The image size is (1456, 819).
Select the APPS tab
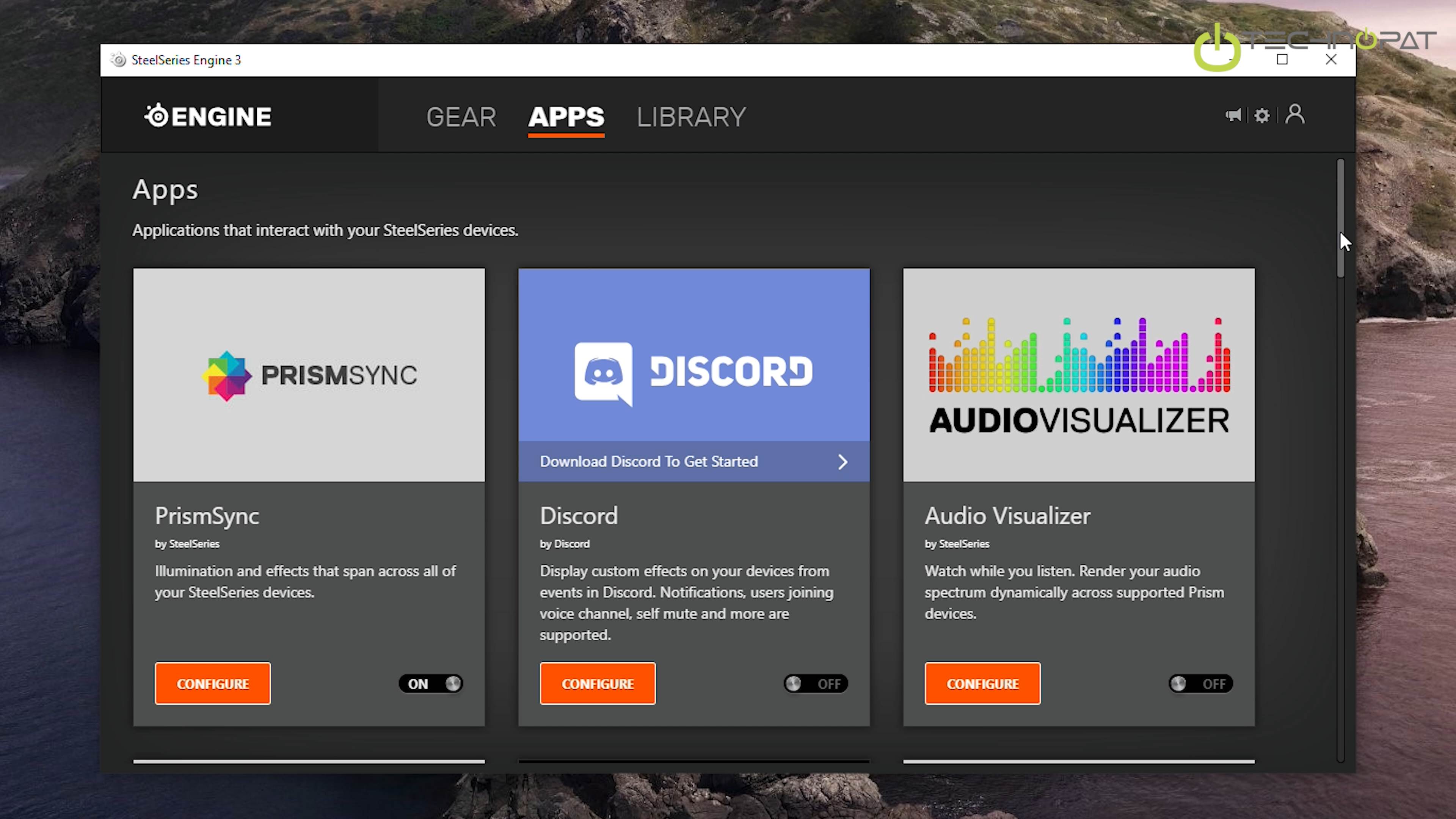566,117
